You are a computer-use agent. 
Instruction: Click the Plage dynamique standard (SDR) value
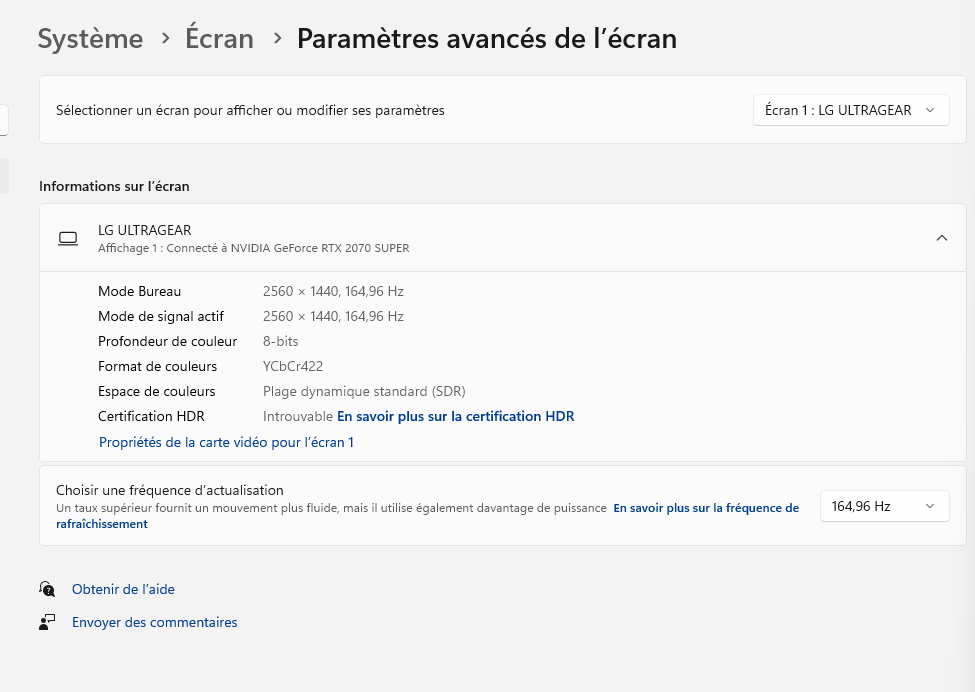[364, 391]
